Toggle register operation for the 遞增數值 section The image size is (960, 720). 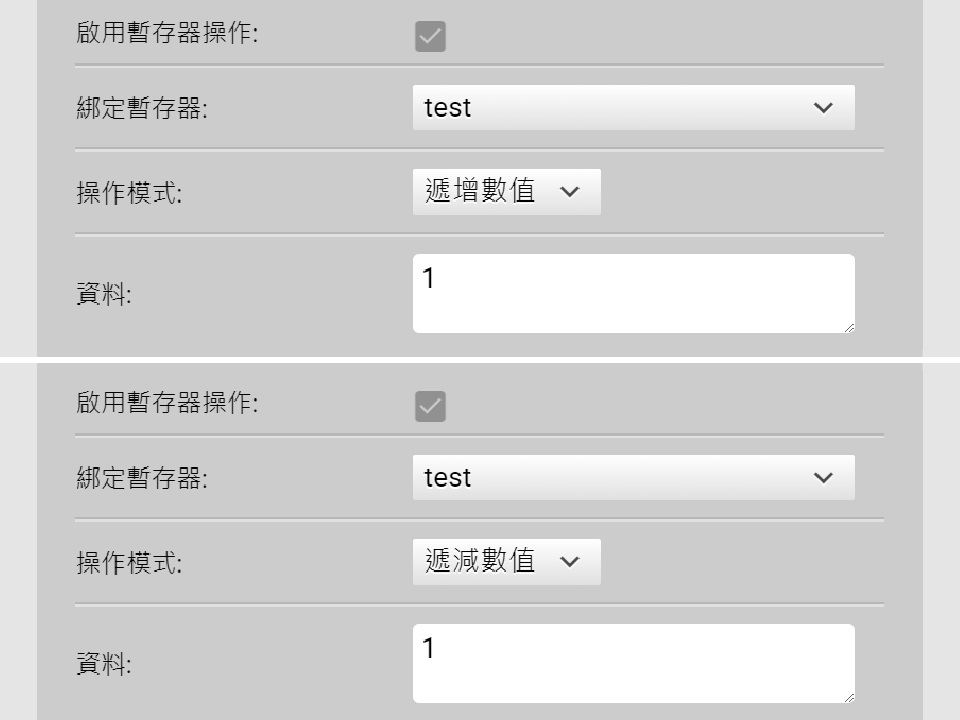pyautogui.click(x=430, y=36)
